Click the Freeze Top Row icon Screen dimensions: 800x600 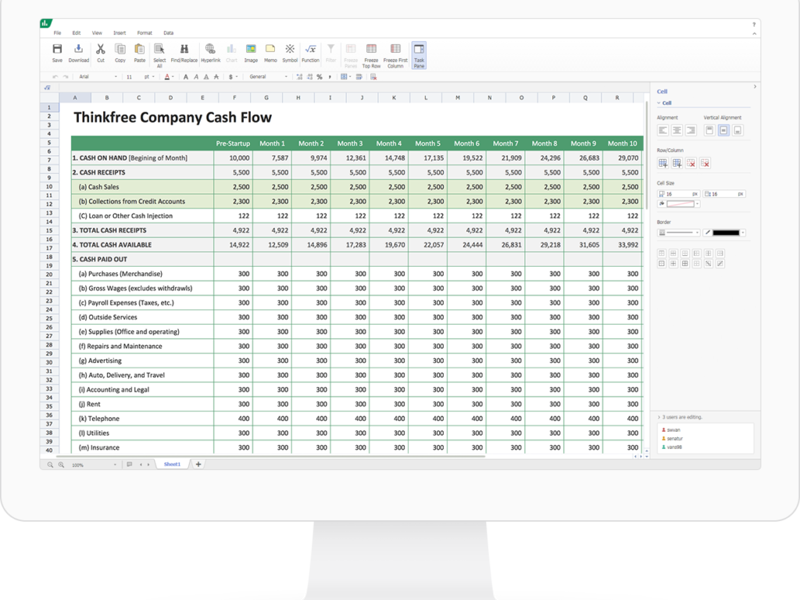coord(371,50)
